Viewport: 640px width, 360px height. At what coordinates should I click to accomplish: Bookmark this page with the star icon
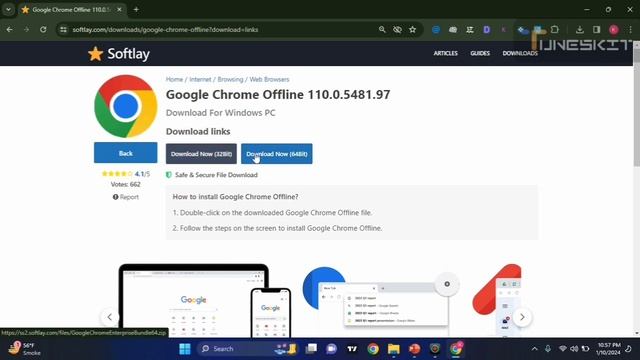[x=413, y=30]
